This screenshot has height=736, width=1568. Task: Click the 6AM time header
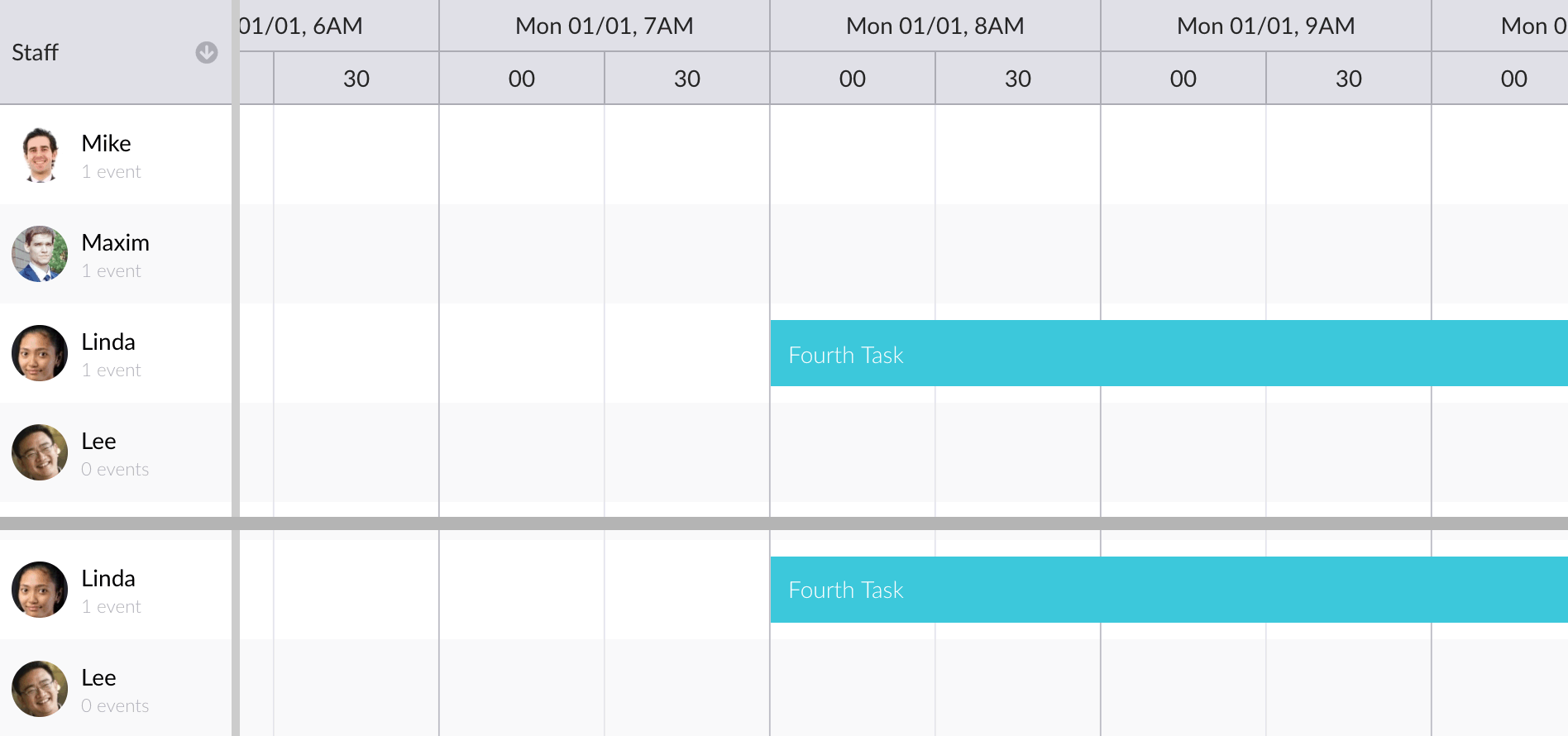click(x=339, y=26)
